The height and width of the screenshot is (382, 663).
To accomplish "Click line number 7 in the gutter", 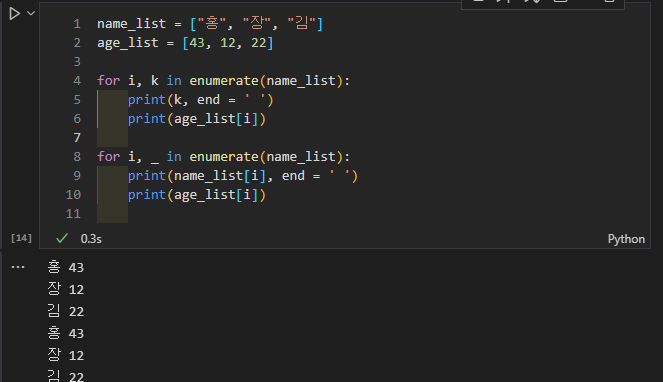I will [77, 138].
